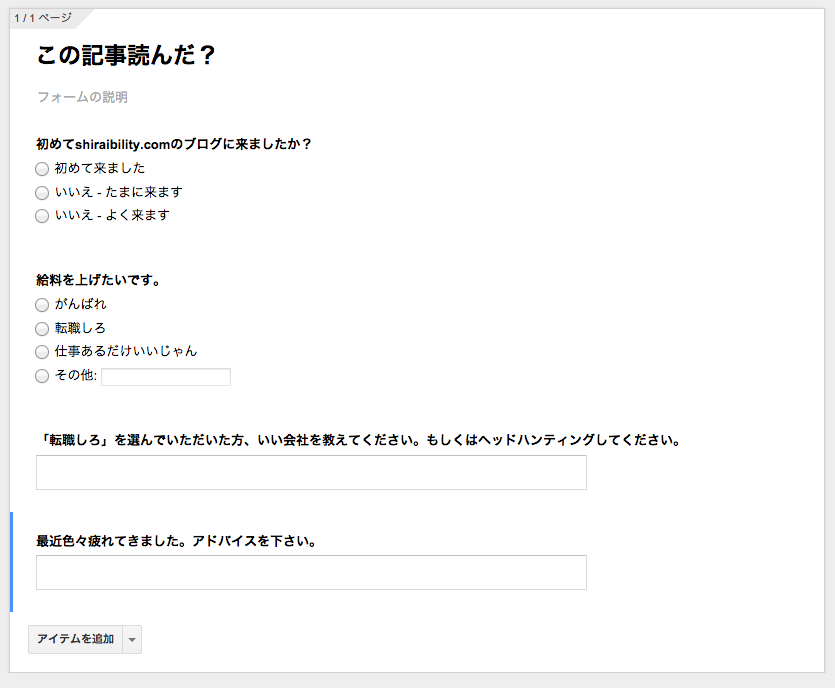The height and width of the screenshot is (688, 835).
Task: Click the question 初めてshiraibility.comのブログに来ましたか？
Action: [174, 144]
